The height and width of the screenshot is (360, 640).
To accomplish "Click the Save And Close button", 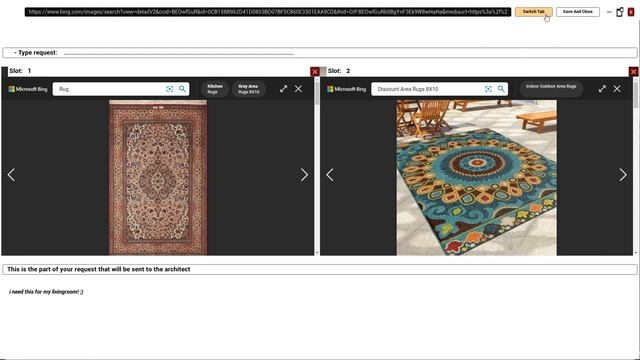I will (x=578, y=12).
